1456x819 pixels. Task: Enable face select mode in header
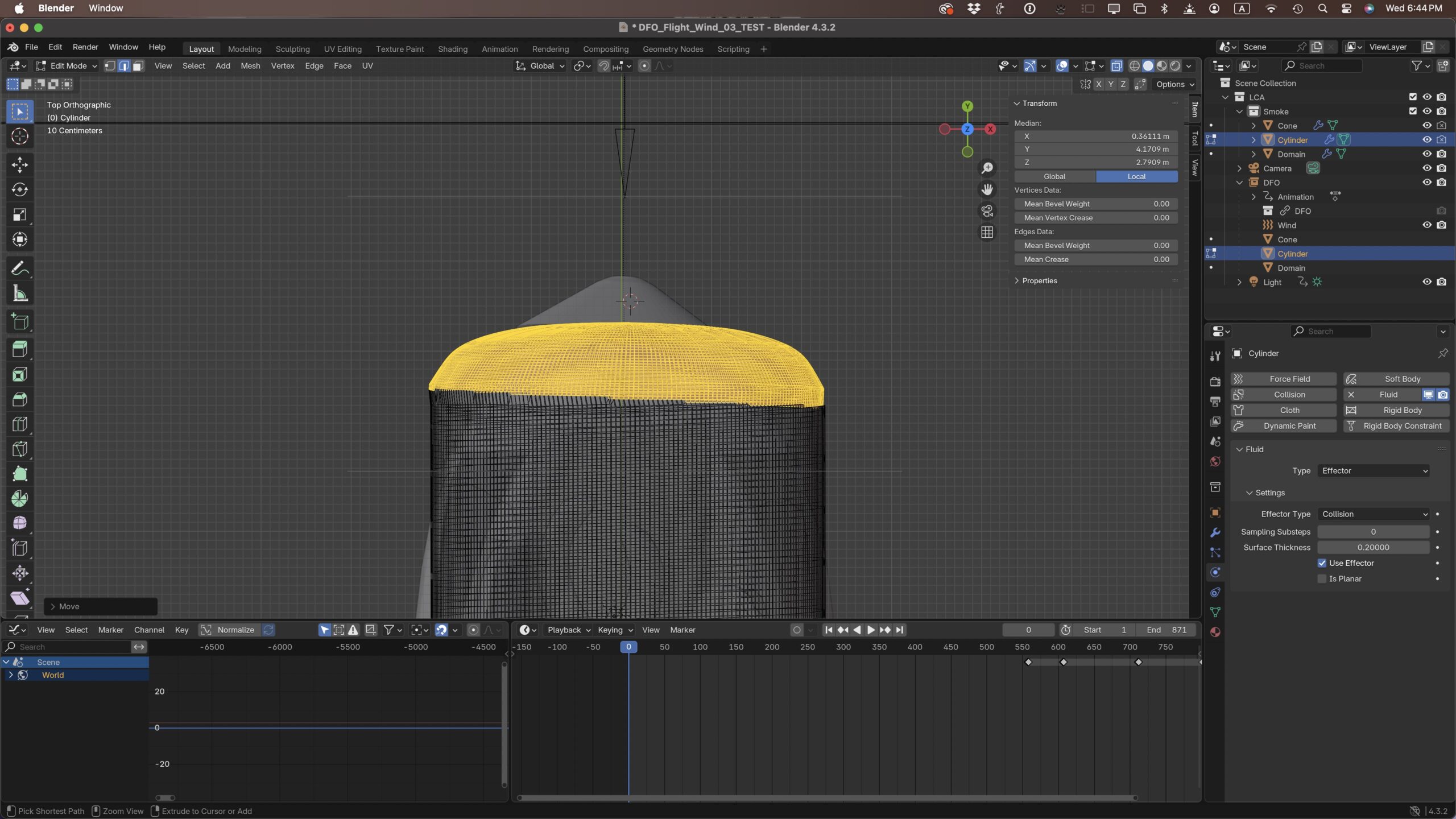click(x=137, y=65)
